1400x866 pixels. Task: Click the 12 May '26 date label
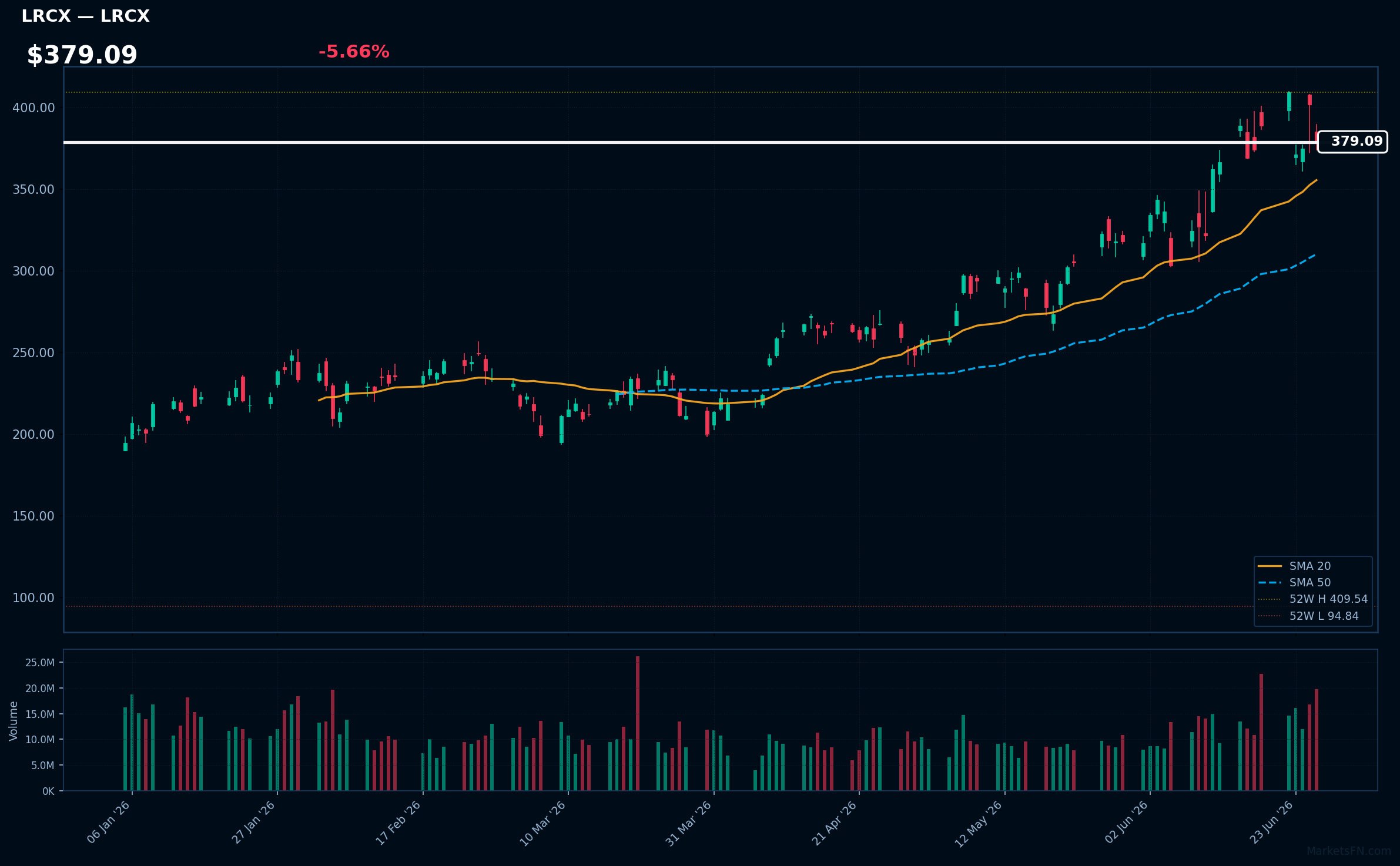click(x=979, y=824)
